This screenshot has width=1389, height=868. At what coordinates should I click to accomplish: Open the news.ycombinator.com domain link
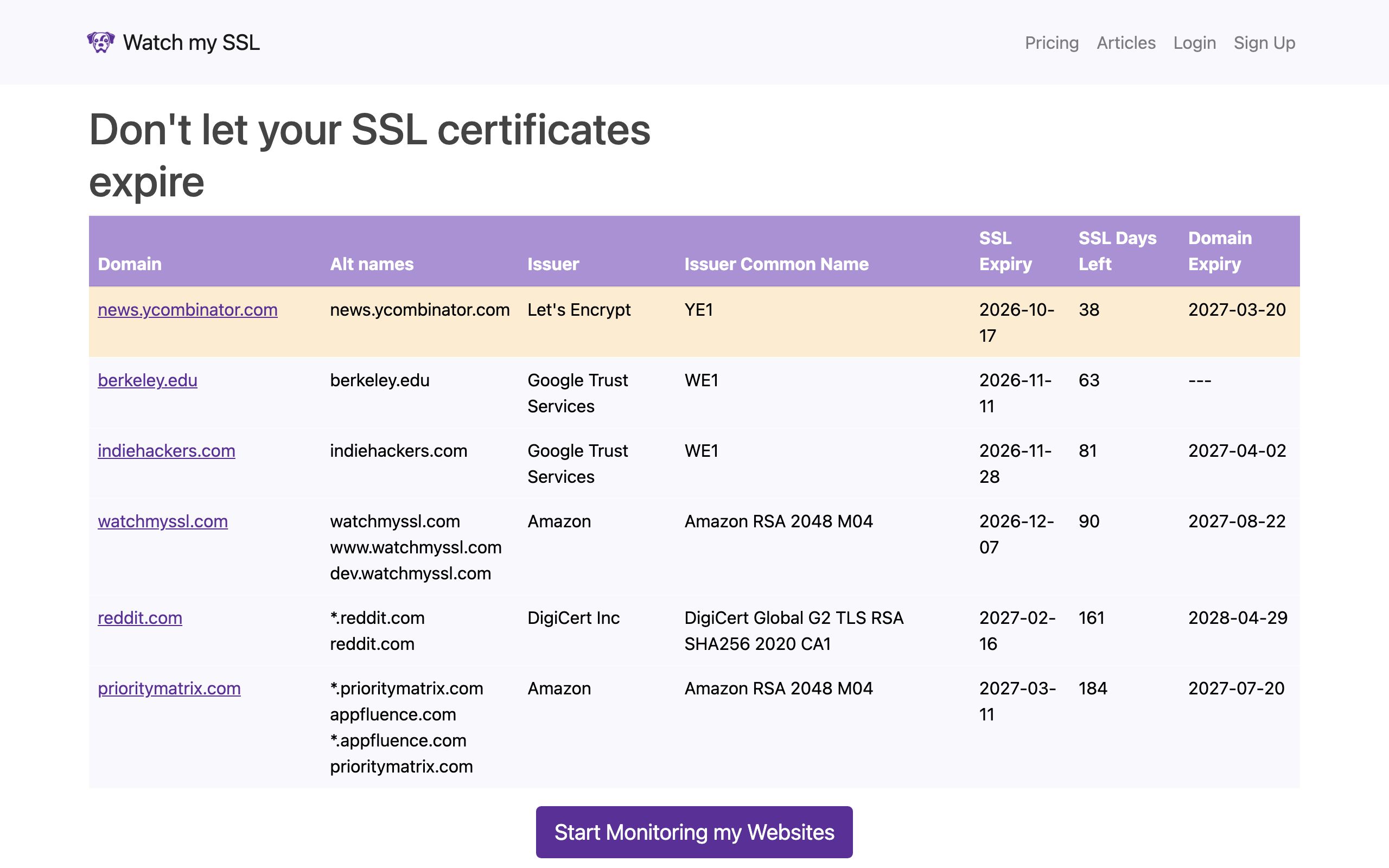click(x=188, y=309)
